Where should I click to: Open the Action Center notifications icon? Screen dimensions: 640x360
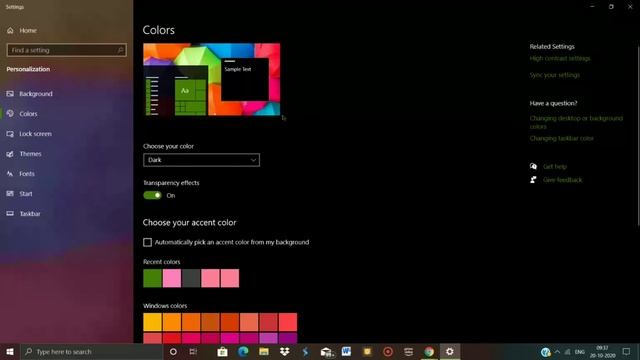point(627,351)
